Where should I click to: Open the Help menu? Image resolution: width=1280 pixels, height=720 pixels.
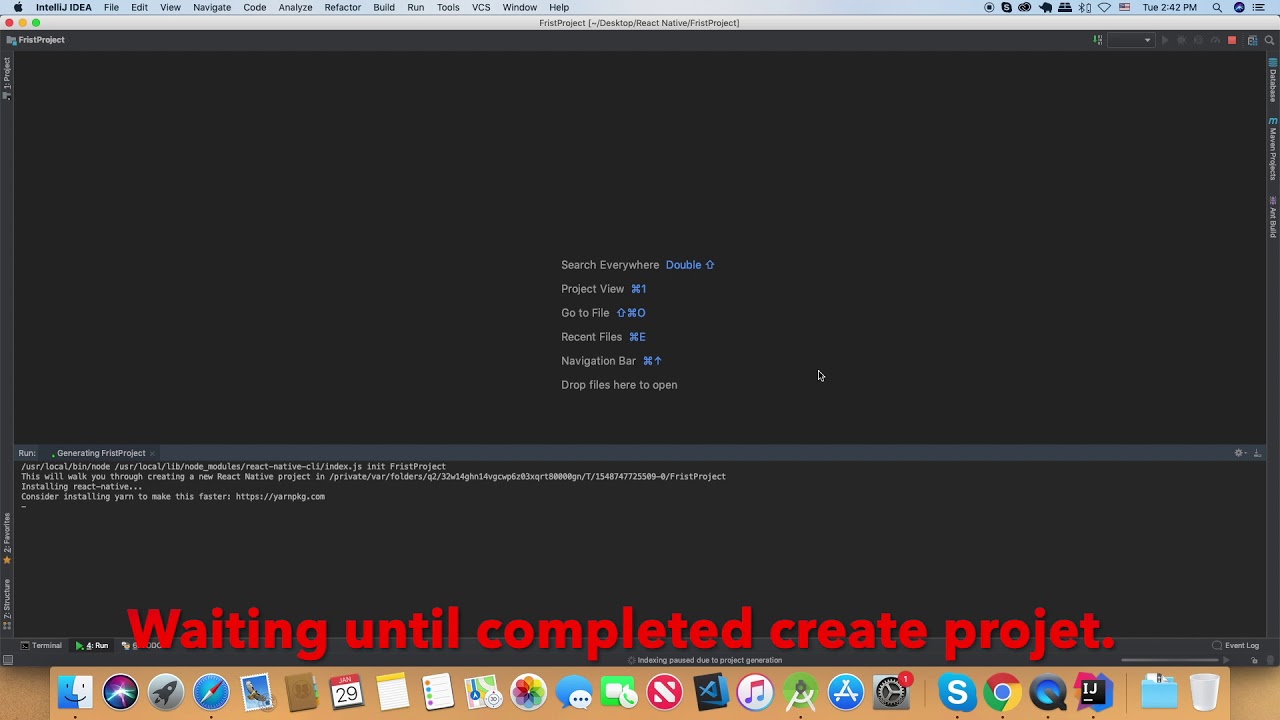559,7
